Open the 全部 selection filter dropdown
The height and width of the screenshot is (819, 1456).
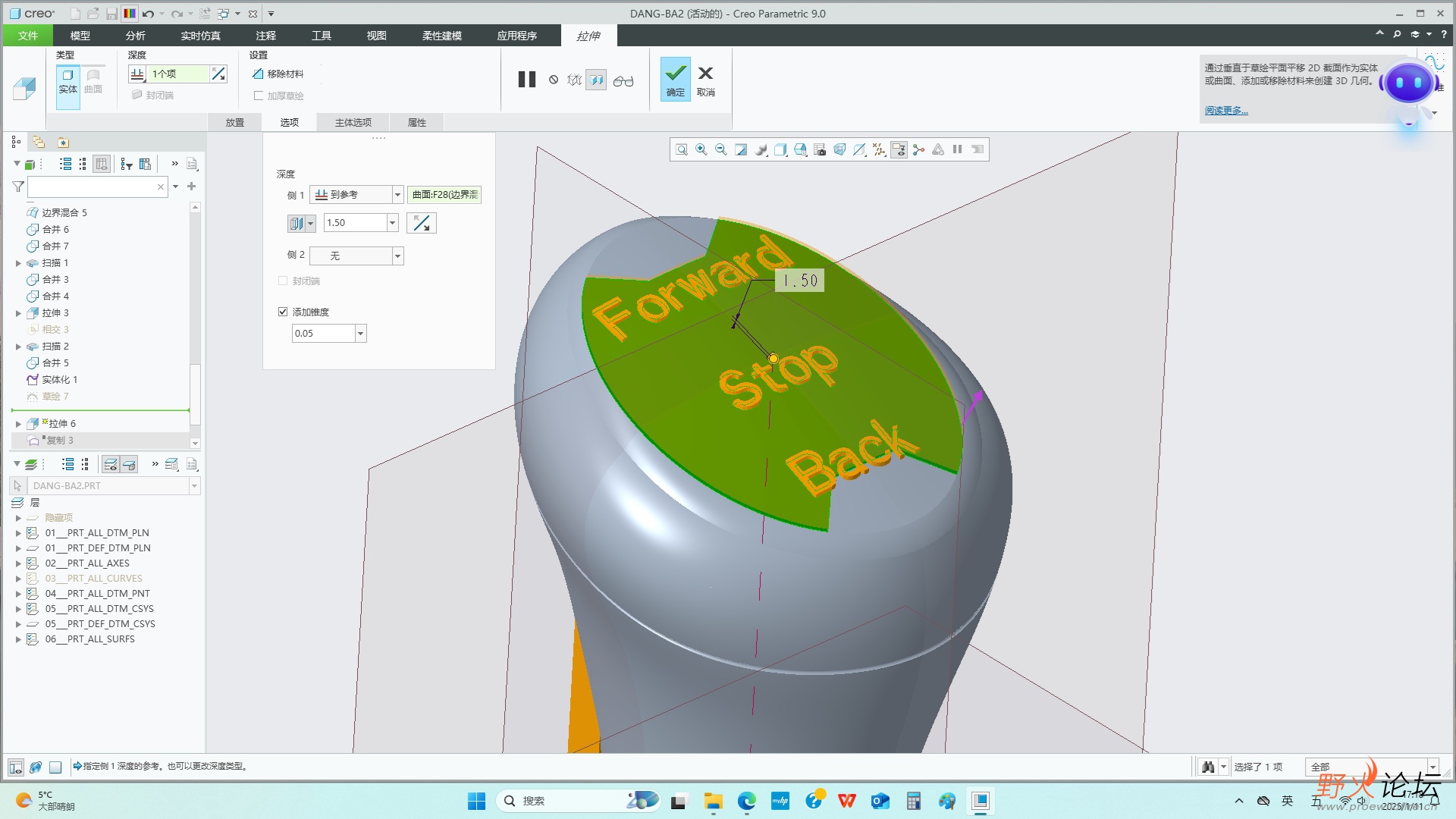pos(1433,767)
